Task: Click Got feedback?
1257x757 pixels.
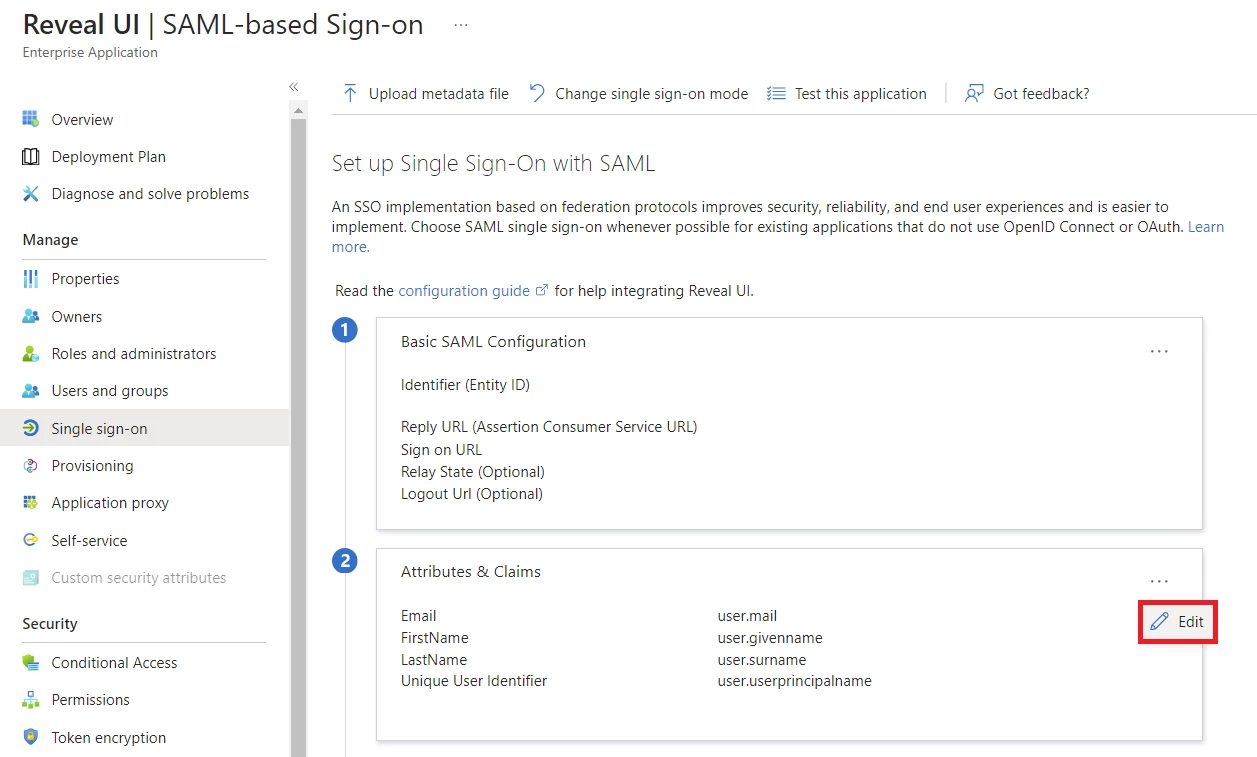Action: (1027, 93)
